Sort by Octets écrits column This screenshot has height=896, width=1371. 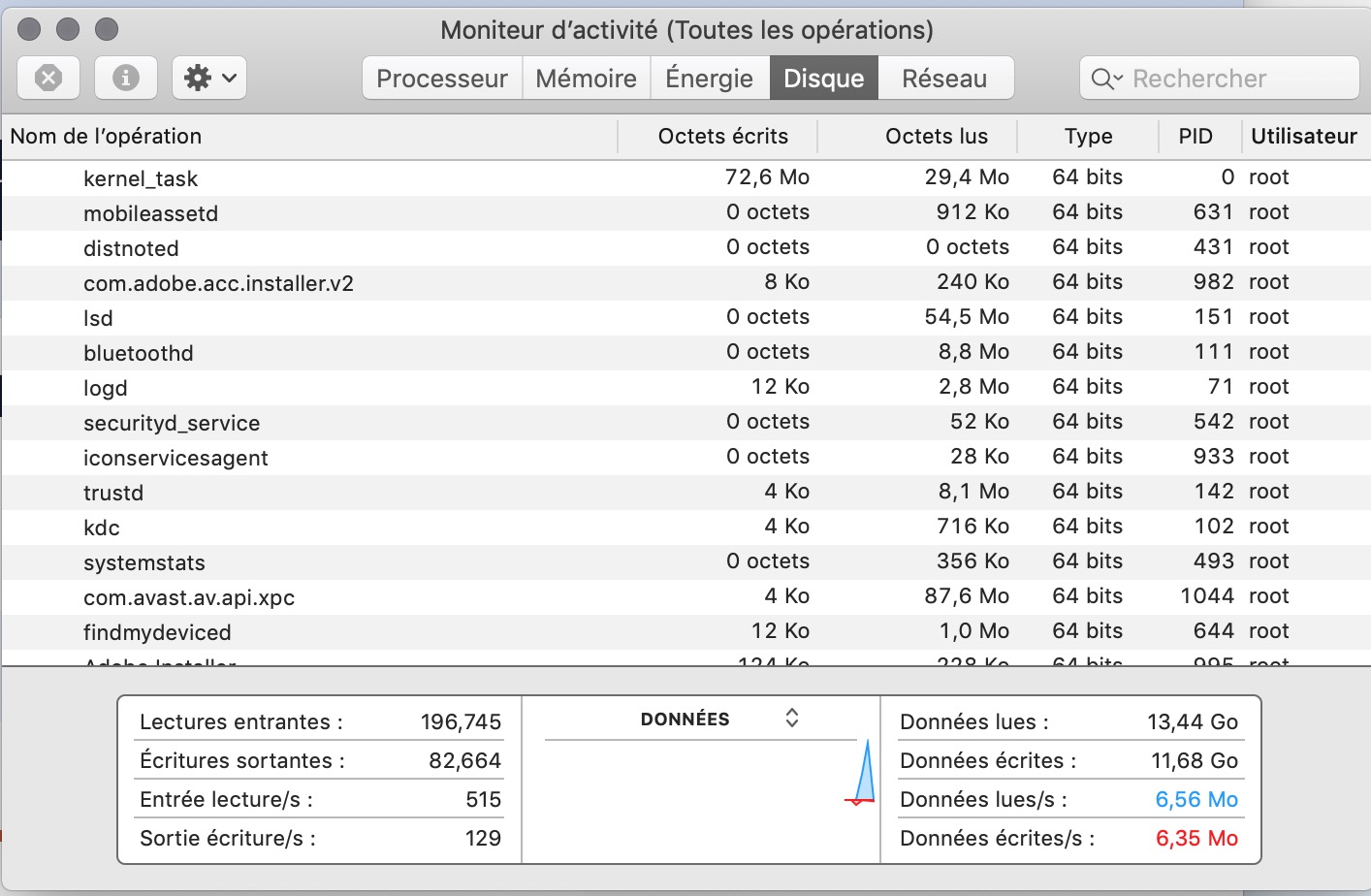(722, 137)
